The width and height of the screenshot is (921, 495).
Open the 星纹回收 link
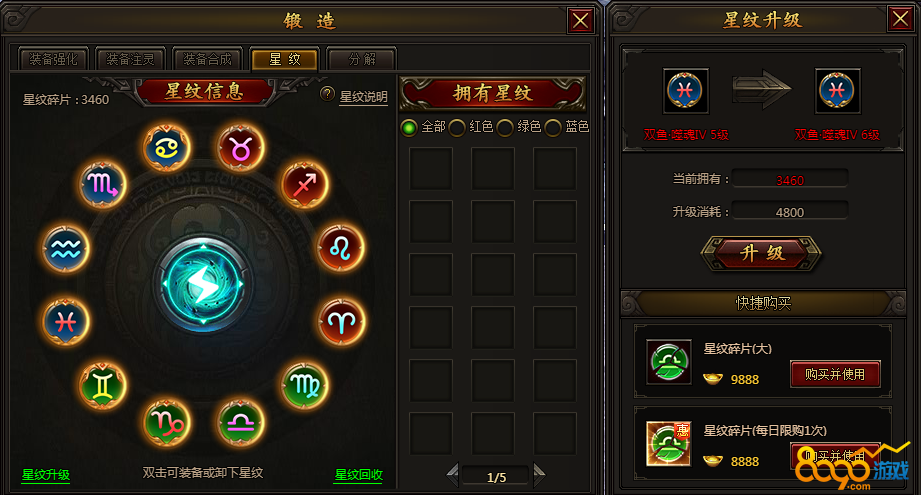[358, 474]
